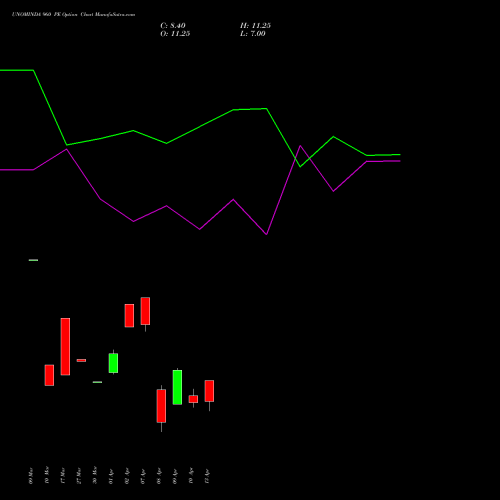The image size is (500, 500).
Task: Select the close value C: 8.40
Action: [x=173, y=26]
